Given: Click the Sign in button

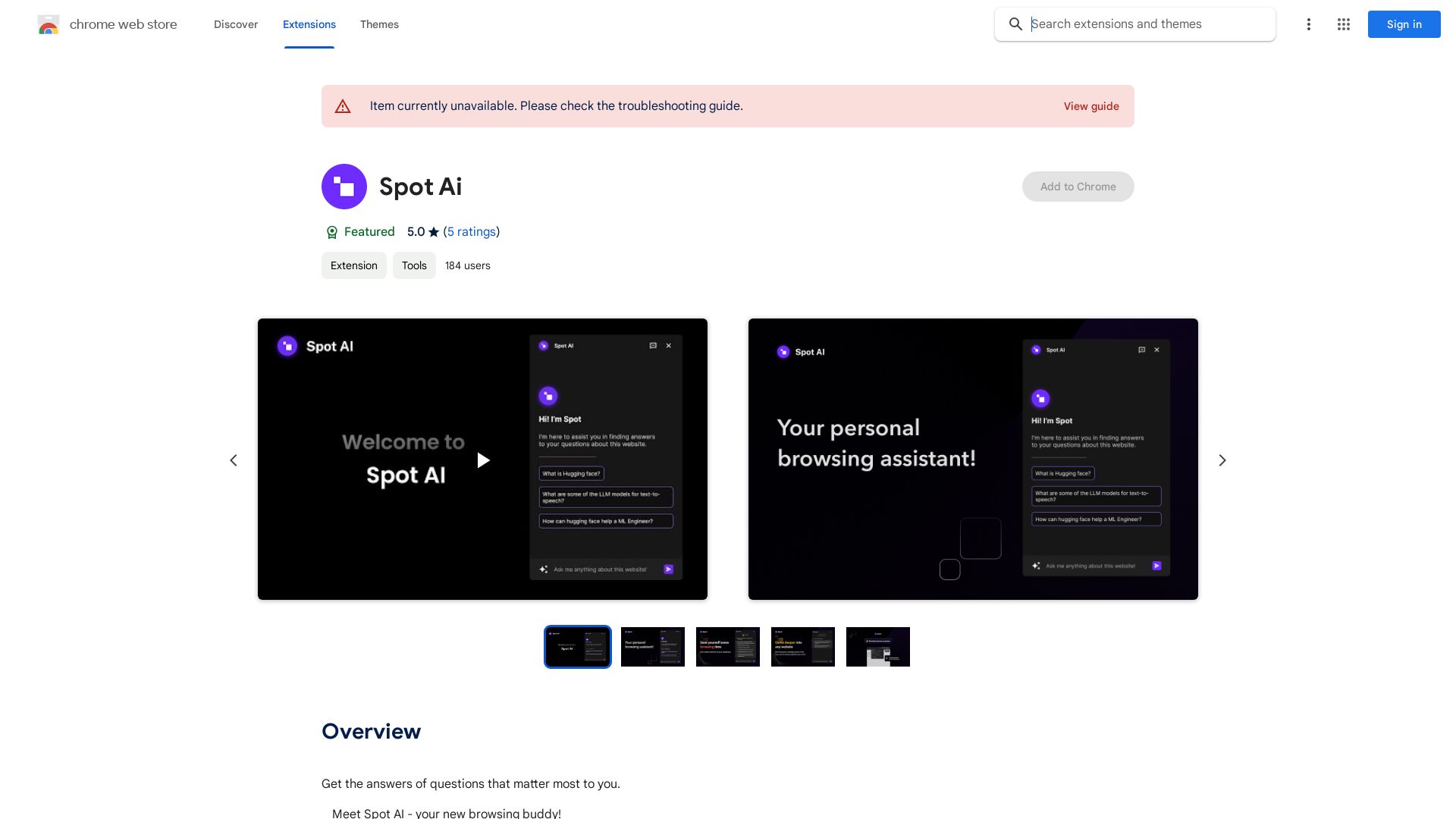Looking at the screenshot, I should tap(1404, 24).
